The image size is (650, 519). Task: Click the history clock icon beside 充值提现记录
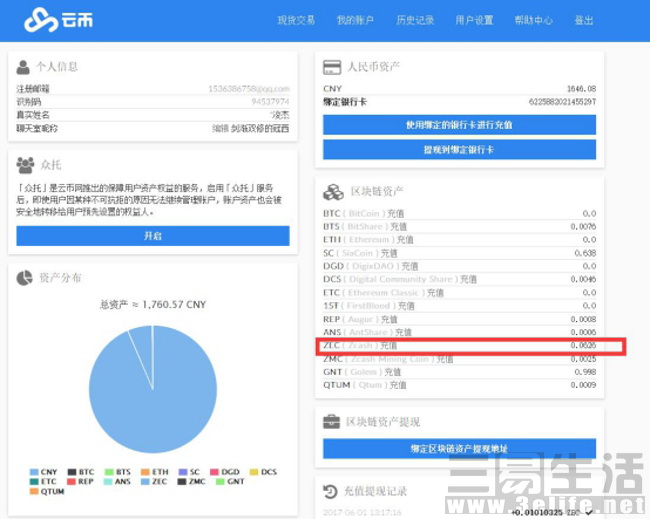(330, 492)
